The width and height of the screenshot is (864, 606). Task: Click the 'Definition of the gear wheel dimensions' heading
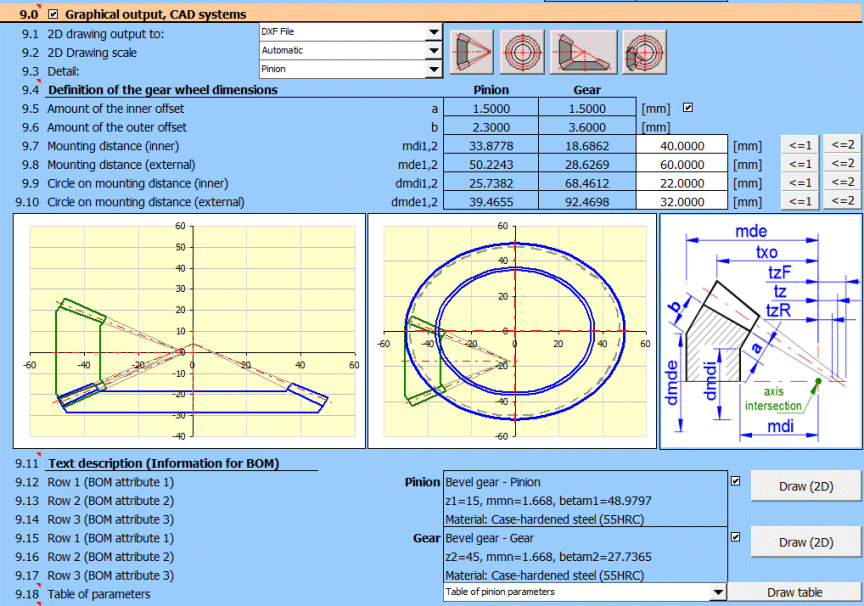point(163,90)
